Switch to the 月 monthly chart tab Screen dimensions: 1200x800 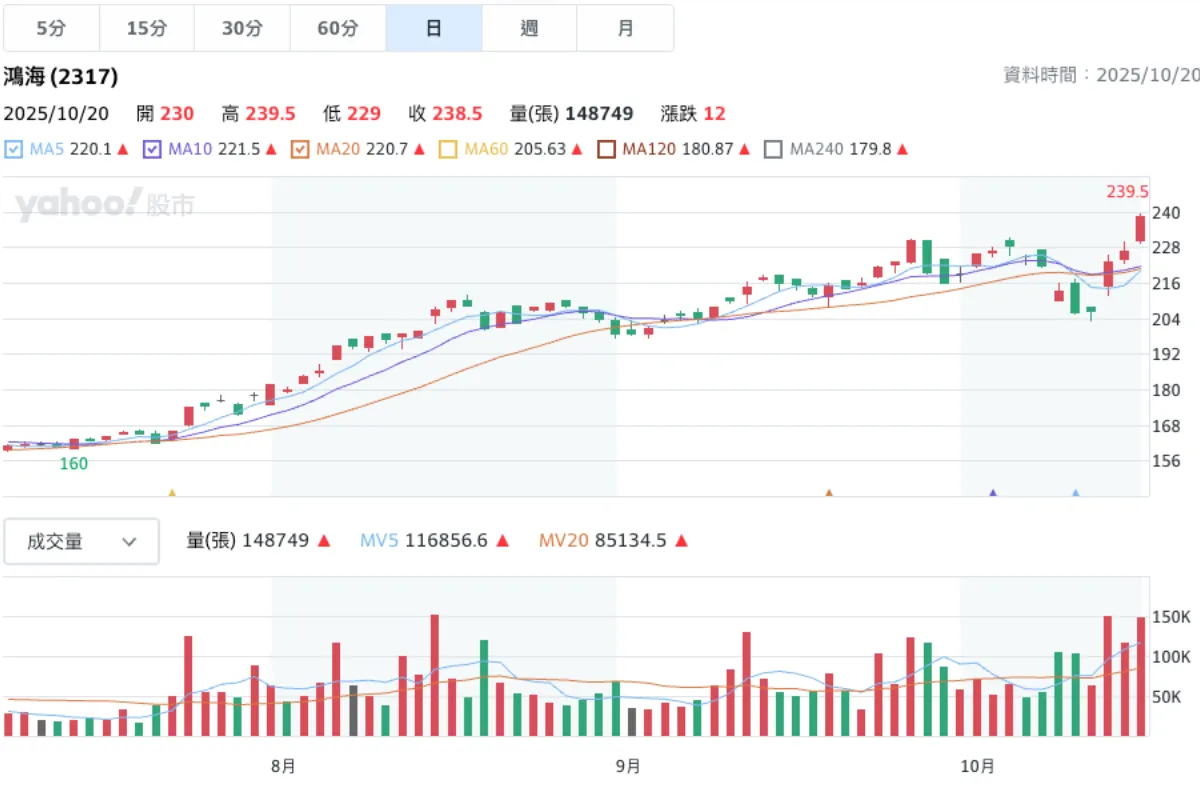coord(625,28)
